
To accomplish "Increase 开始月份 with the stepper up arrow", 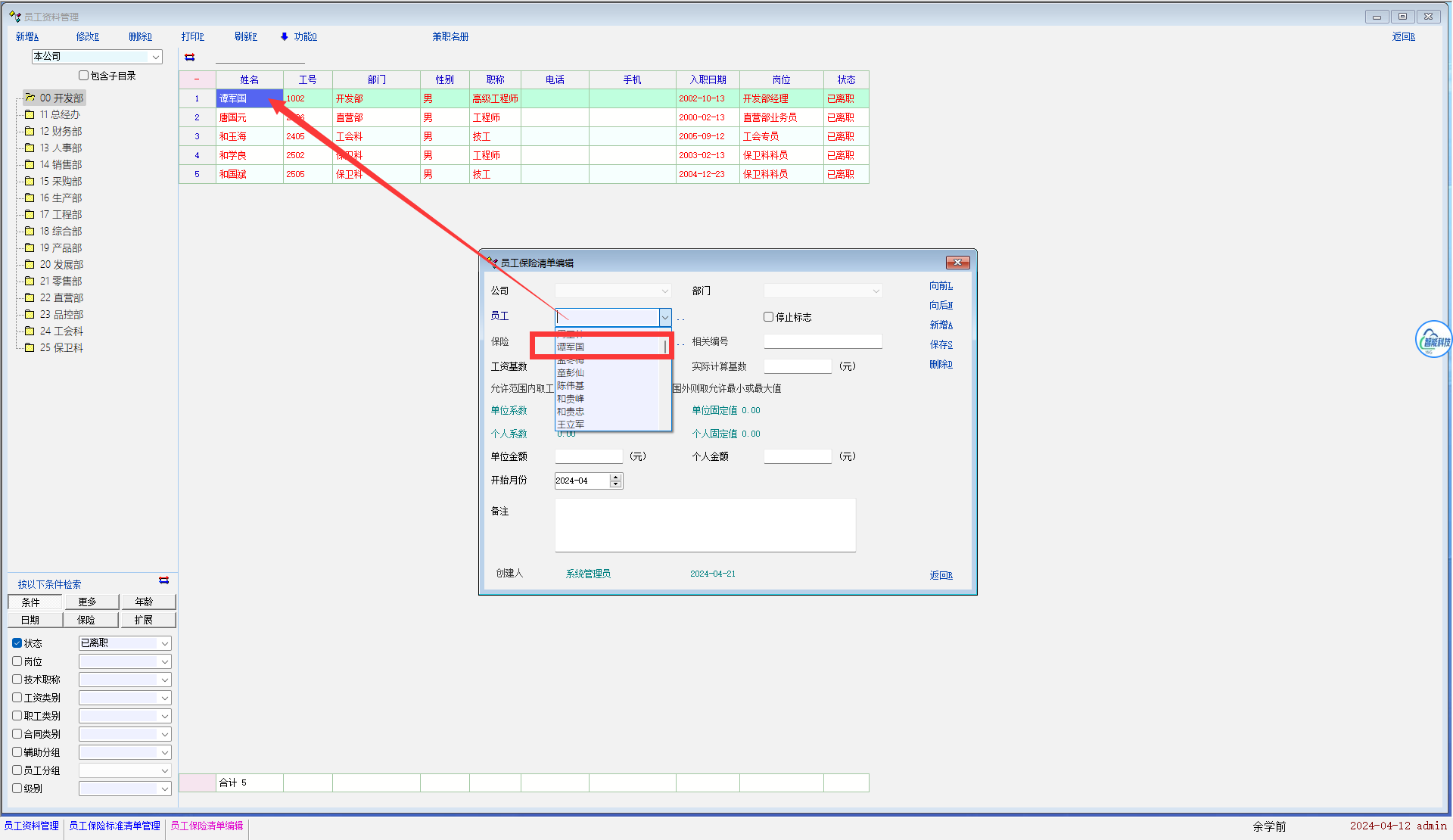I will [x=615, y=477].
